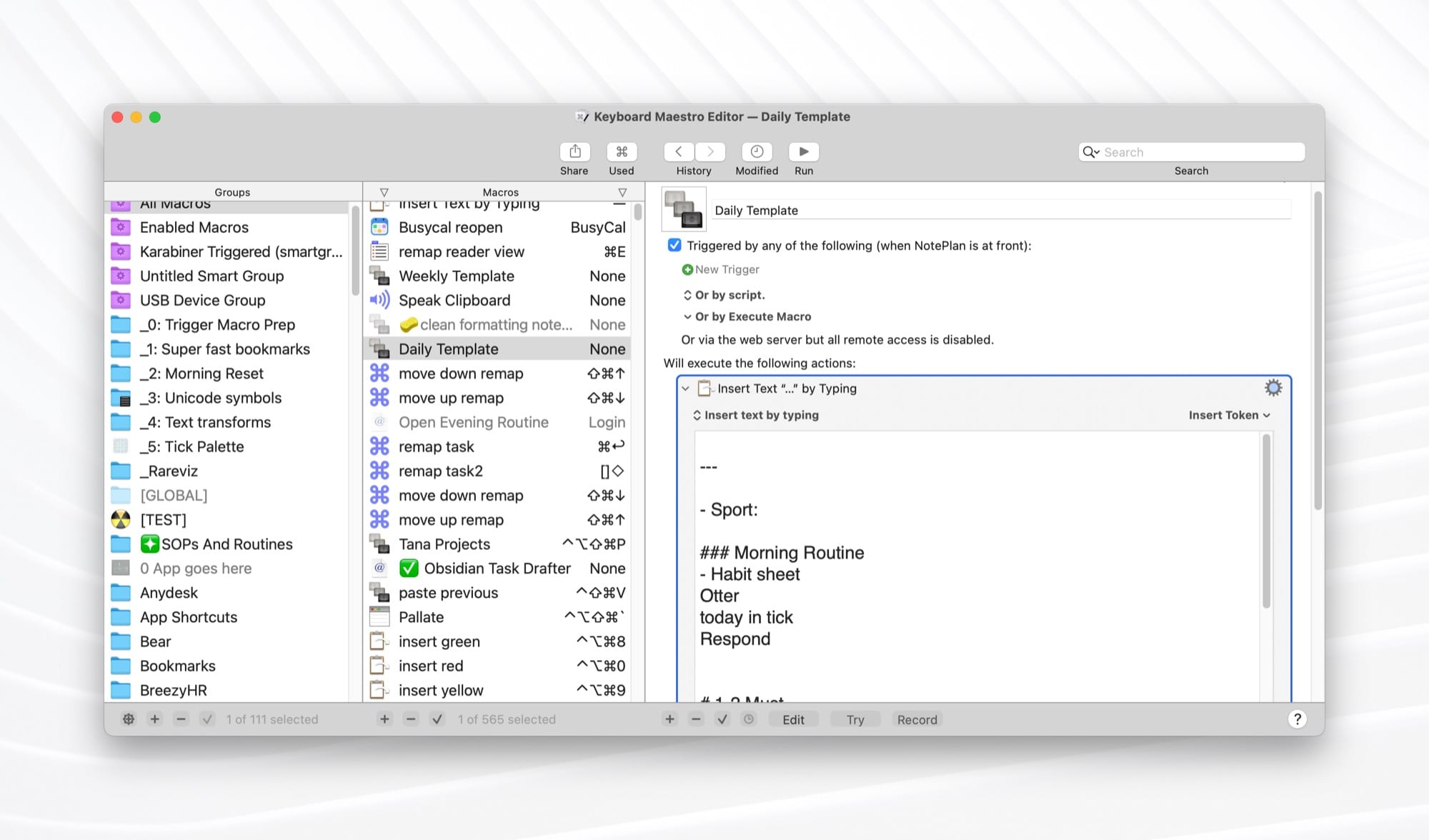Uncheck the Triggered by any of the following checkbox
The height and width of the screenshot is (840, 1429).
point(674,245)
